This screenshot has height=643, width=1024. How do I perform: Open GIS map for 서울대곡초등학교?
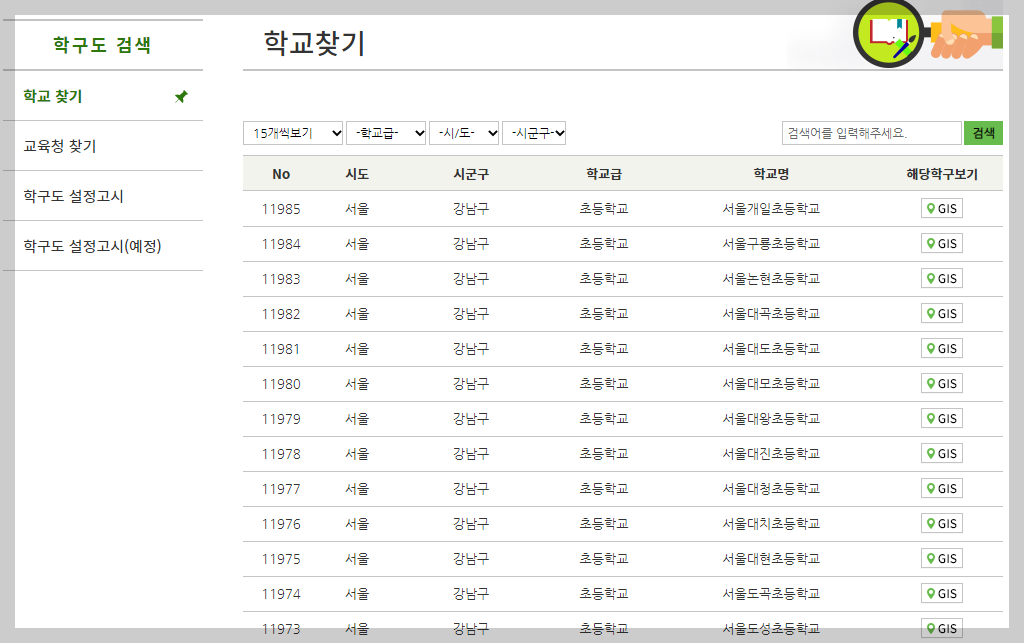(x=941, y=313)
